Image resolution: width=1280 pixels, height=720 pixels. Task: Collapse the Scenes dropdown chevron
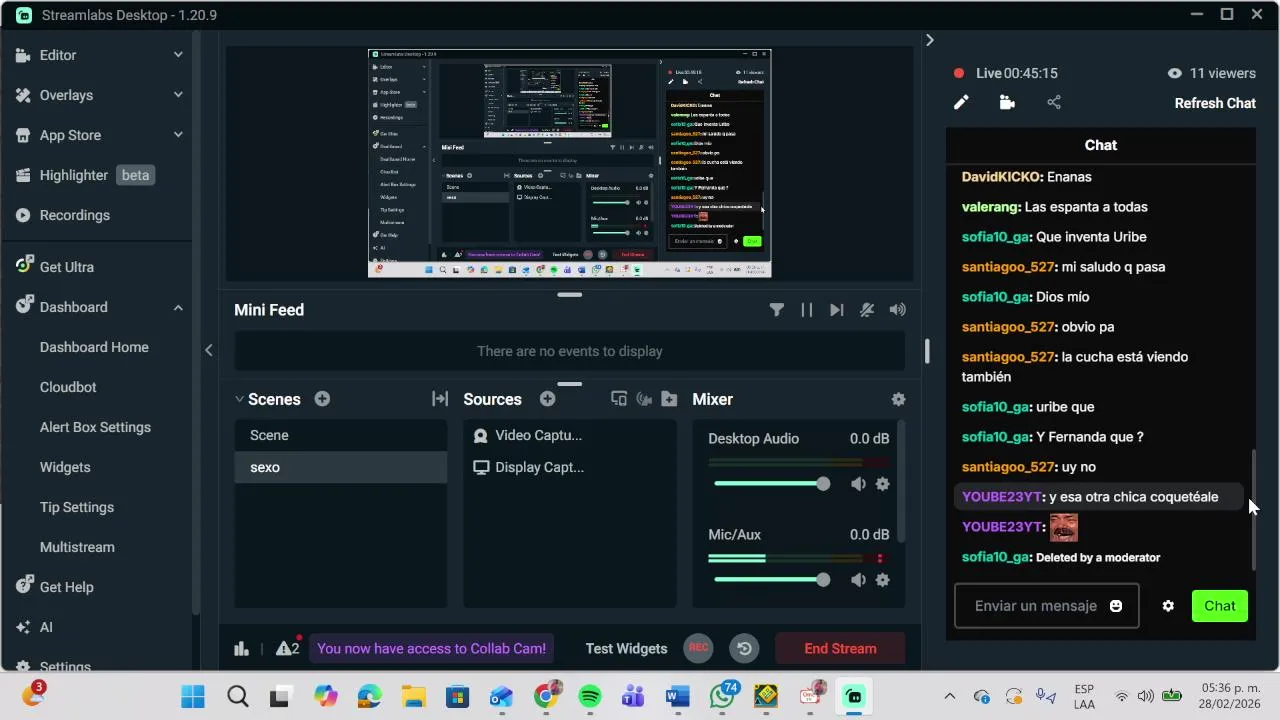click(239, 399)
